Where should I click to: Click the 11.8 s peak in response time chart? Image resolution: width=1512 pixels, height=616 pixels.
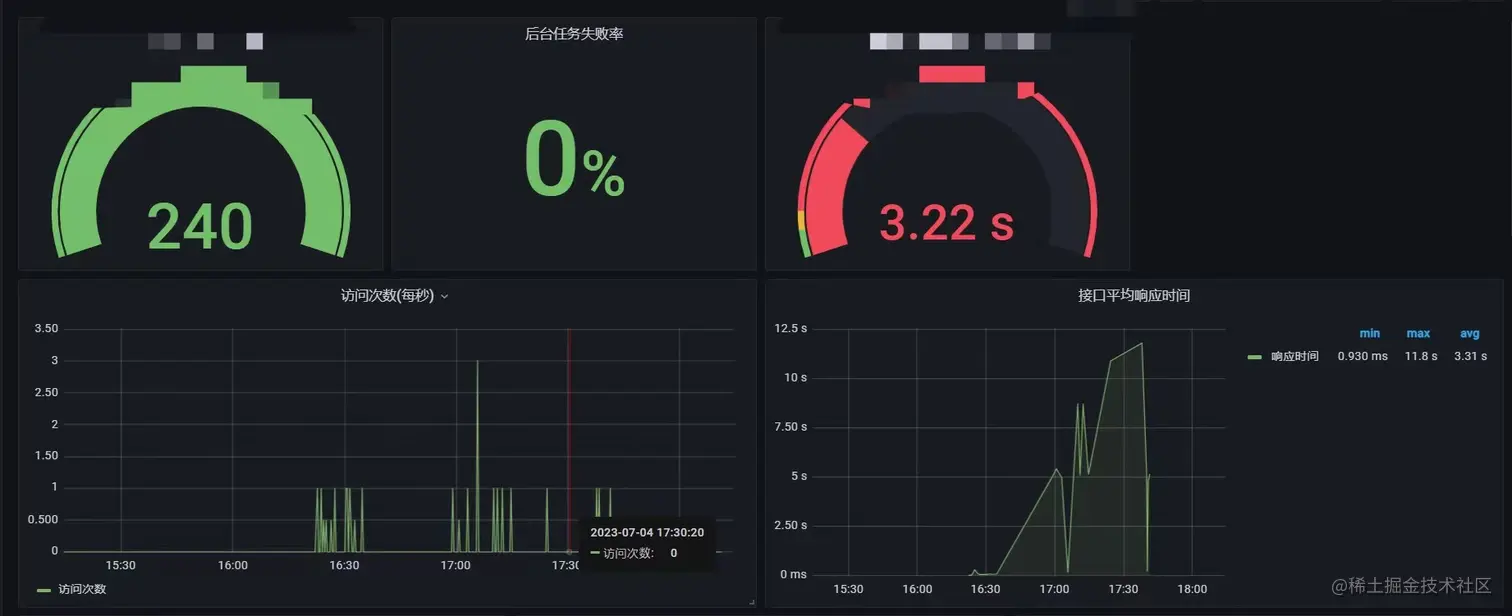pyautogui.click(x=1141, y=344)
